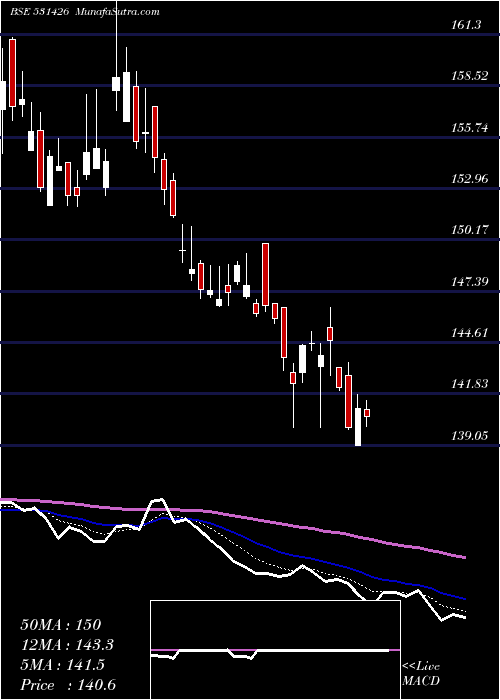Image resolution: width=500 pixels, height=700 pixels.
Task: Click the 147.39 price level label
Action: tap(471, 282)
